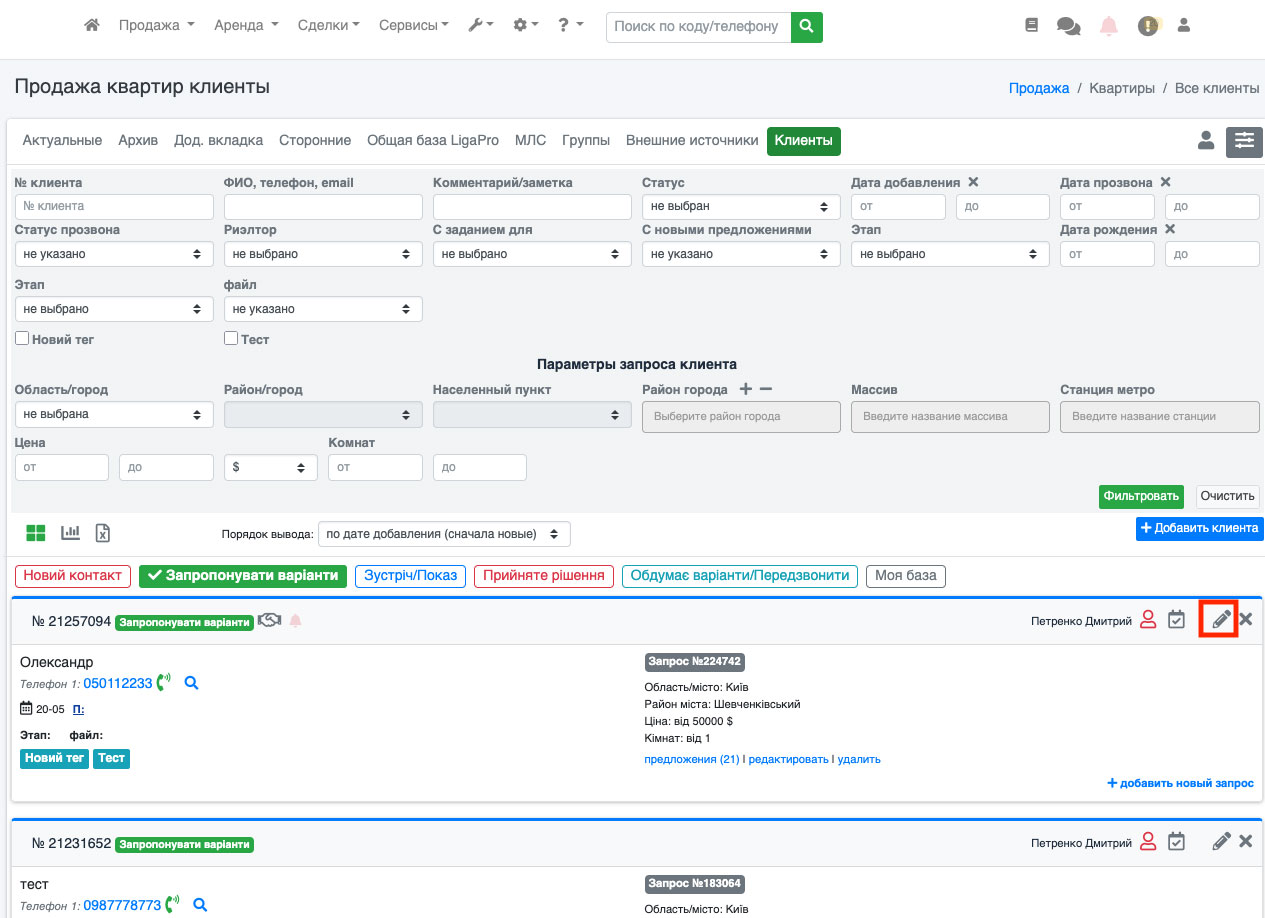Click the magnifier next to phone 050112233
The height and width of the screenshot is (918, 1265).
click(x=192, y=683)
